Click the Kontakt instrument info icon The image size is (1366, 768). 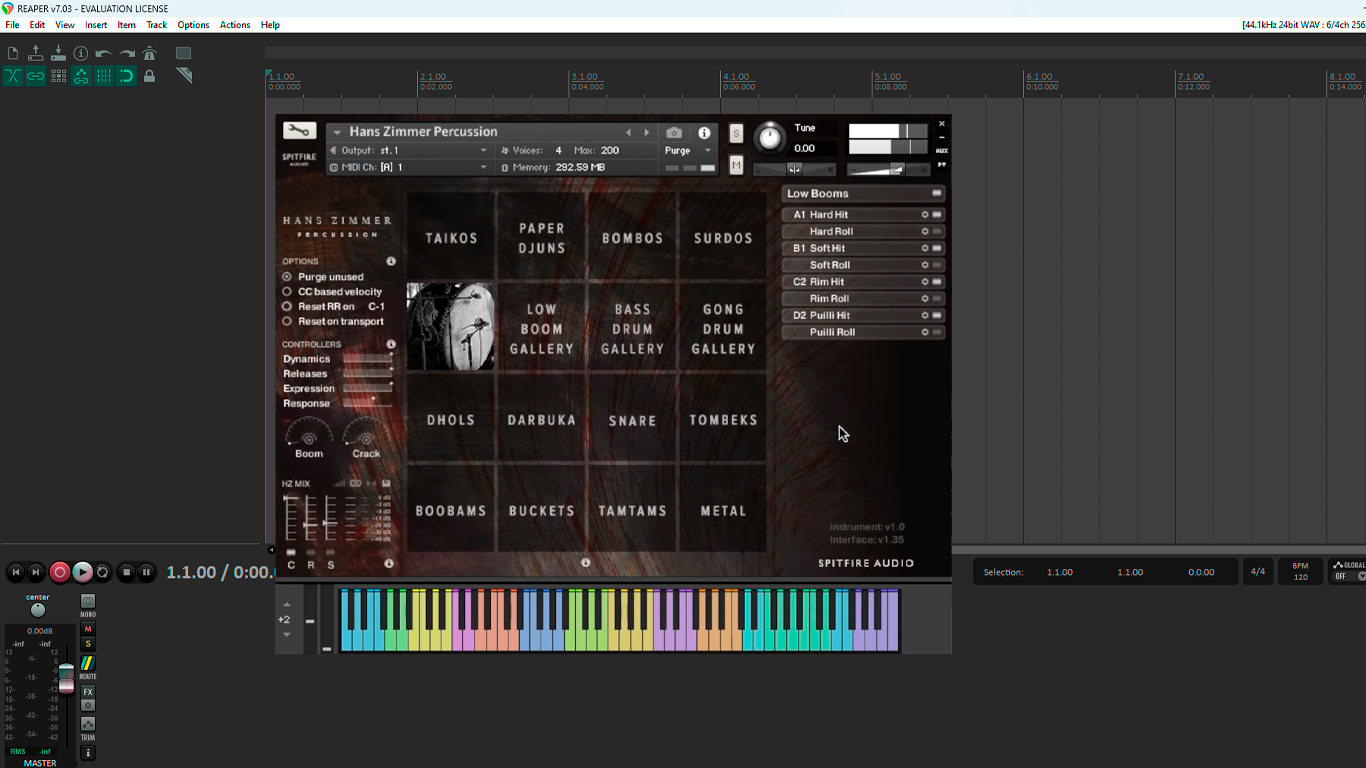tap(704, 132)
